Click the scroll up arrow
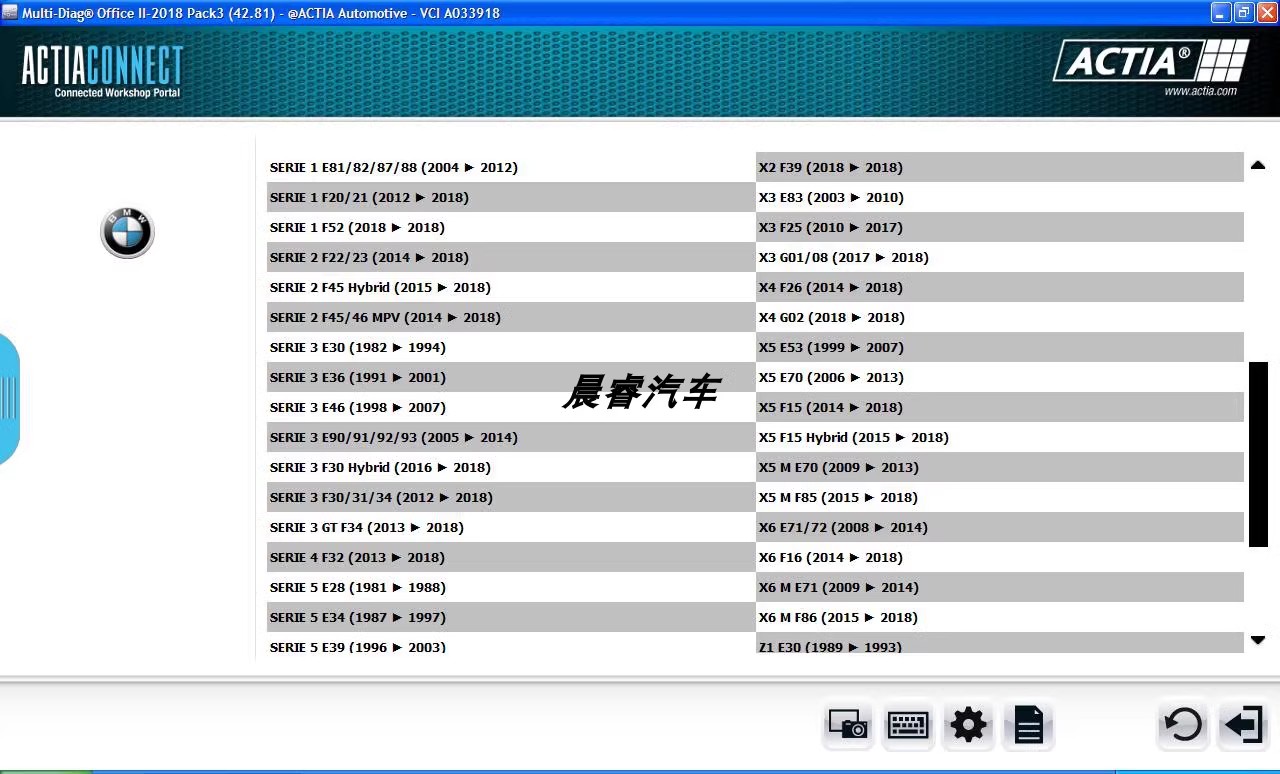This screenshot has height=774, width=1280. [1258, 165]
